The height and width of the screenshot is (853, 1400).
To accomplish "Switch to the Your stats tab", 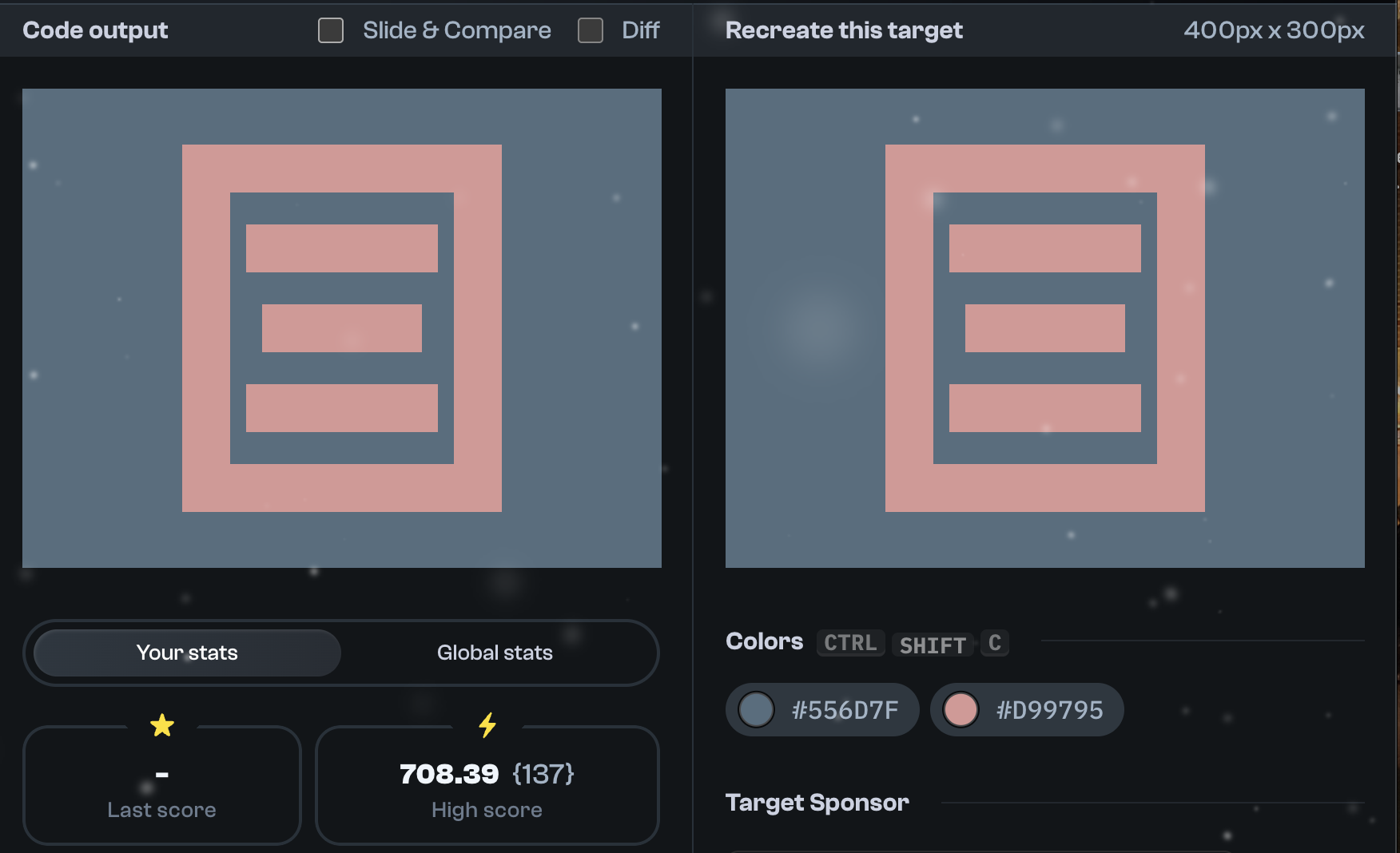I will (186, 653).
